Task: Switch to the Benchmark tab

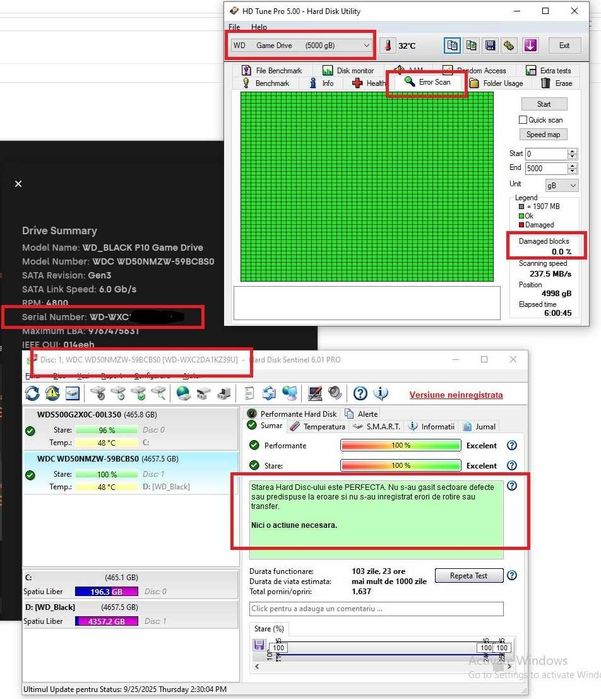Action: [x=266, y=83]
